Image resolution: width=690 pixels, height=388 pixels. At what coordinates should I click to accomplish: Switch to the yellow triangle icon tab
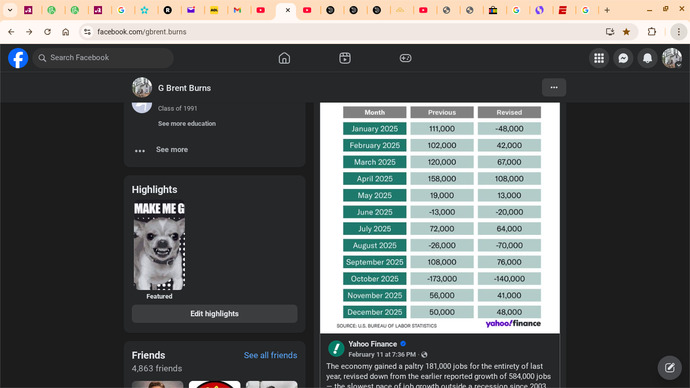tap(400, 10)
